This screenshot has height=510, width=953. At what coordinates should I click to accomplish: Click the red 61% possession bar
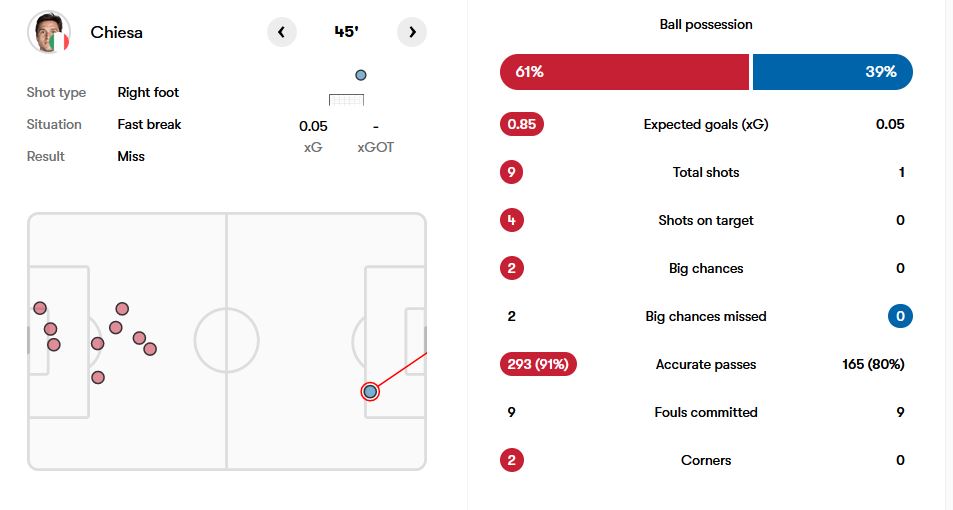(x=624, y=72)
